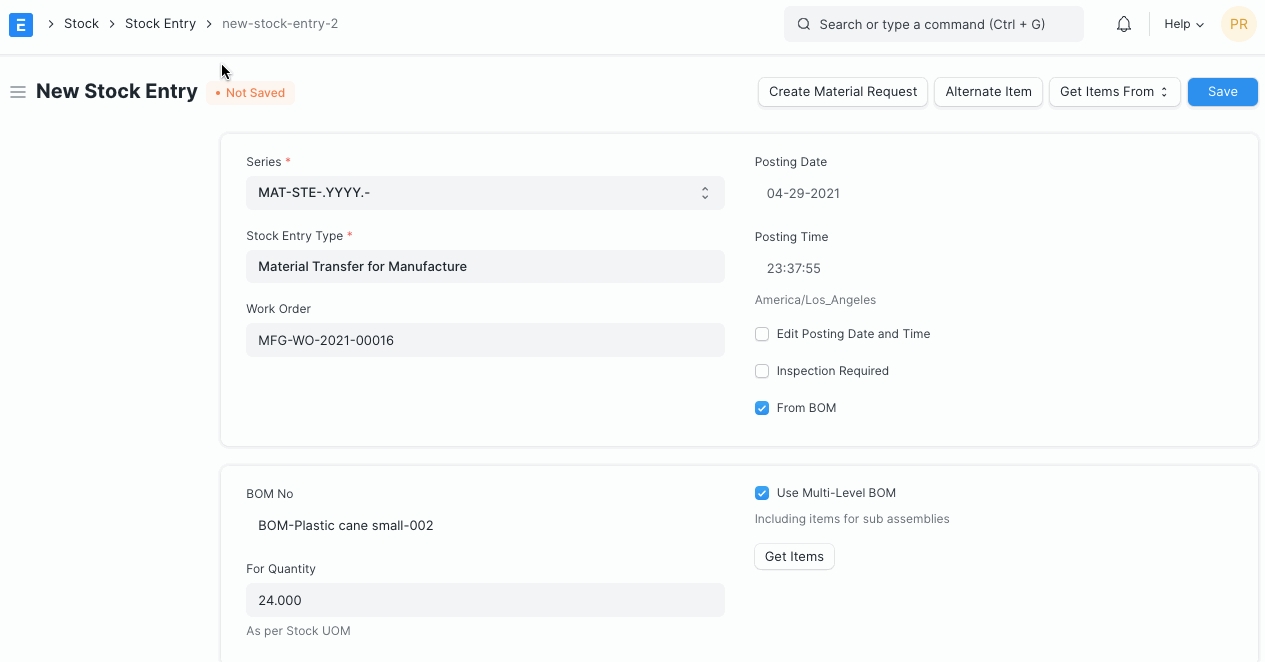The image size is (1265, 662).
Task: Focus the Work Order field
Action: point(484,340)
